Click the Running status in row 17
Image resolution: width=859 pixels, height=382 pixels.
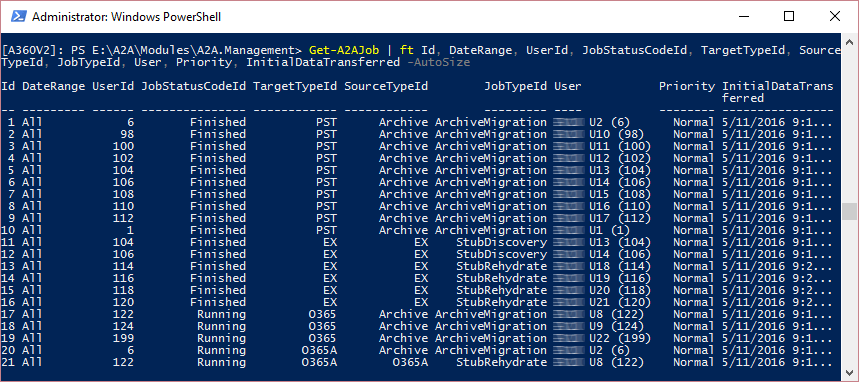[221, 315]
